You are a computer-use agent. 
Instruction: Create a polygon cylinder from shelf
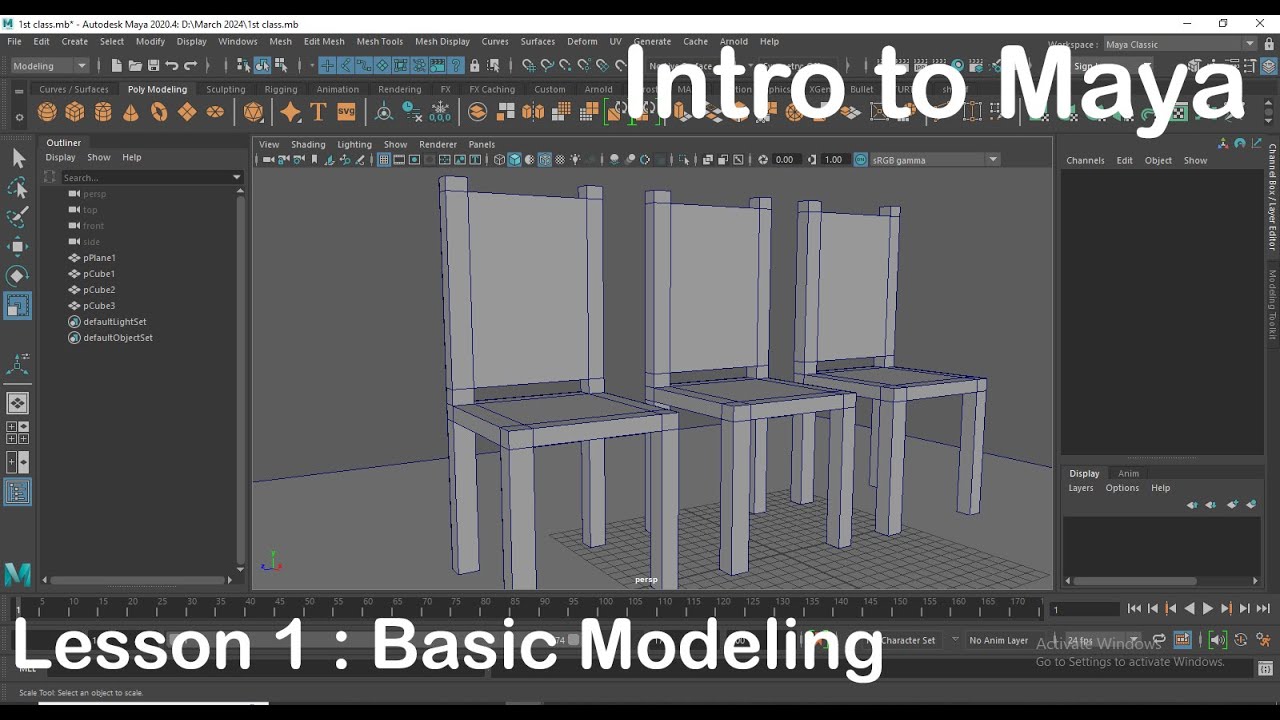click(103, 112)
